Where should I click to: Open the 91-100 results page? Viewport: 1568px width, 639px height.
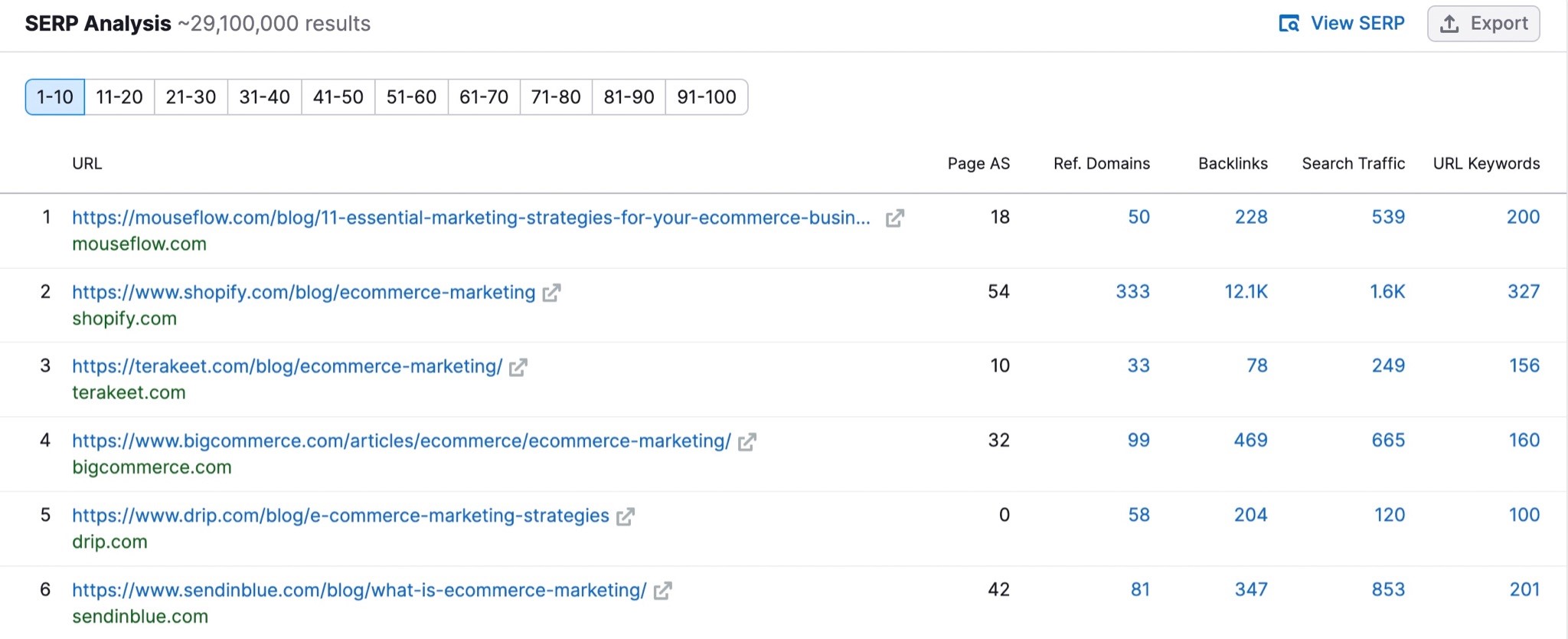(706, 97)
